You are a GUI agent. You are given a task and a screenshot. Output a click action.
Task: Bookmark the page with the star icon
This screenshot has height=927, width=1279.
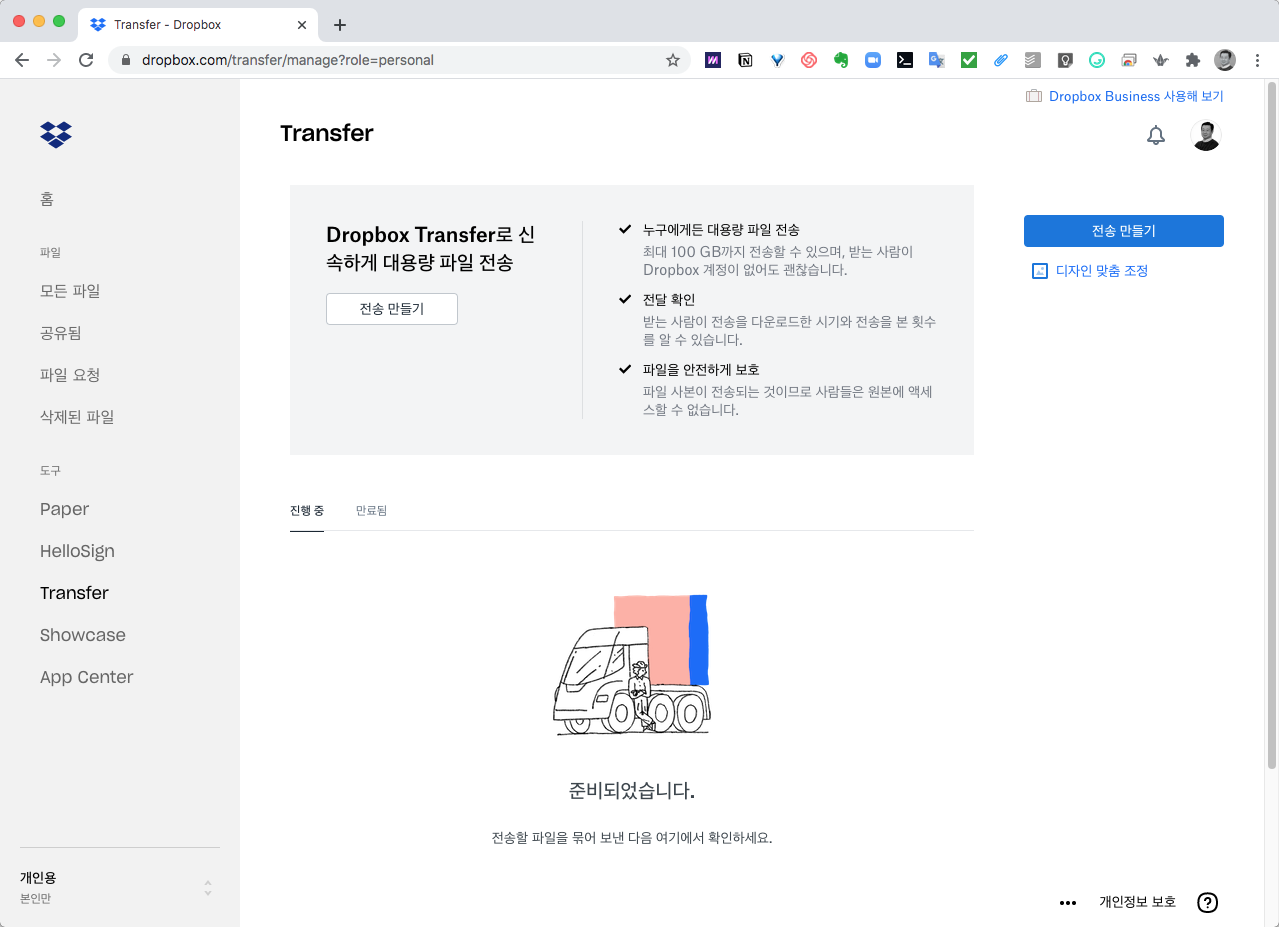tap(673, 60)
